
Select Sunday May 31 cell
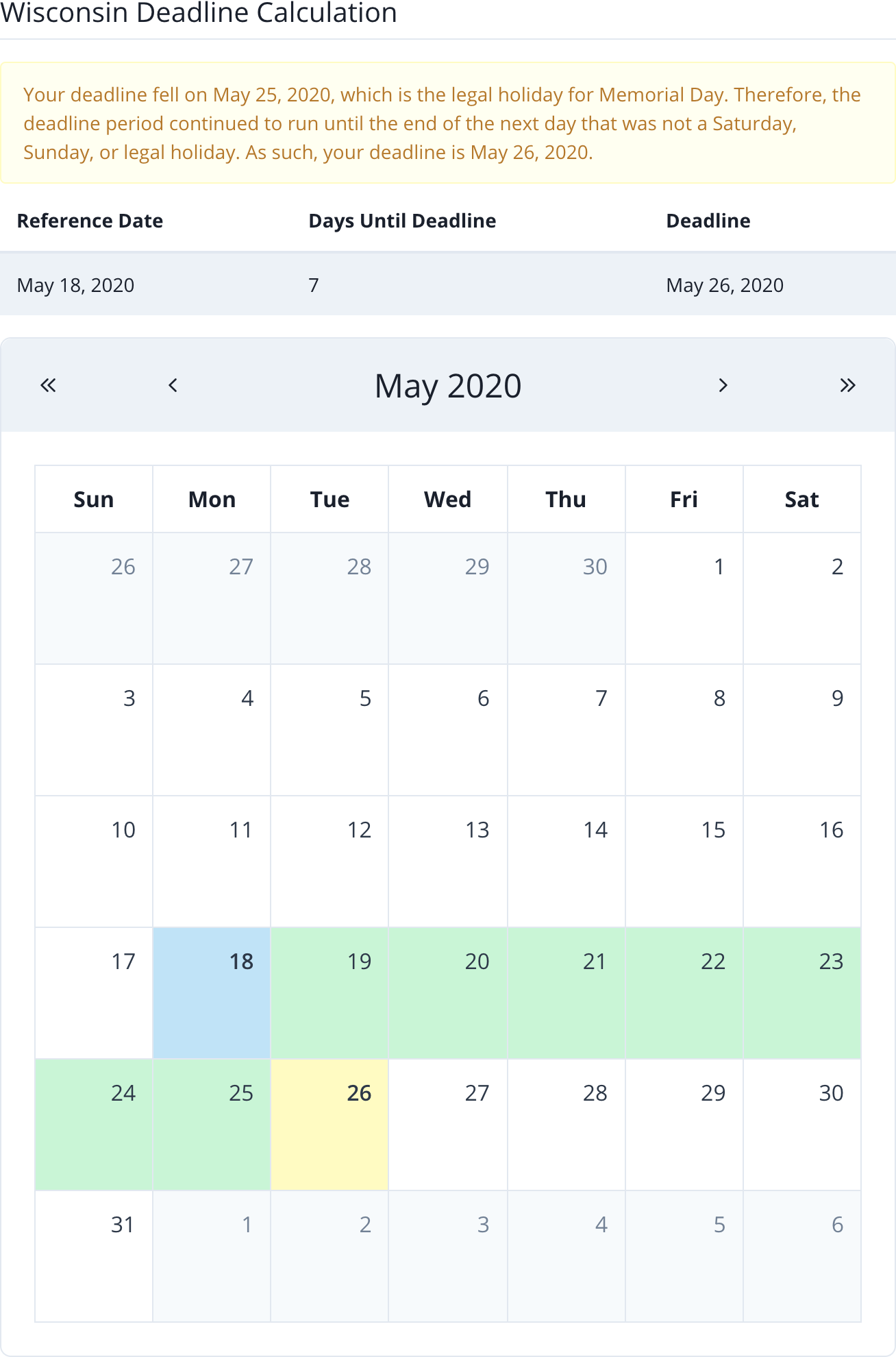(x=94, y=1256)
